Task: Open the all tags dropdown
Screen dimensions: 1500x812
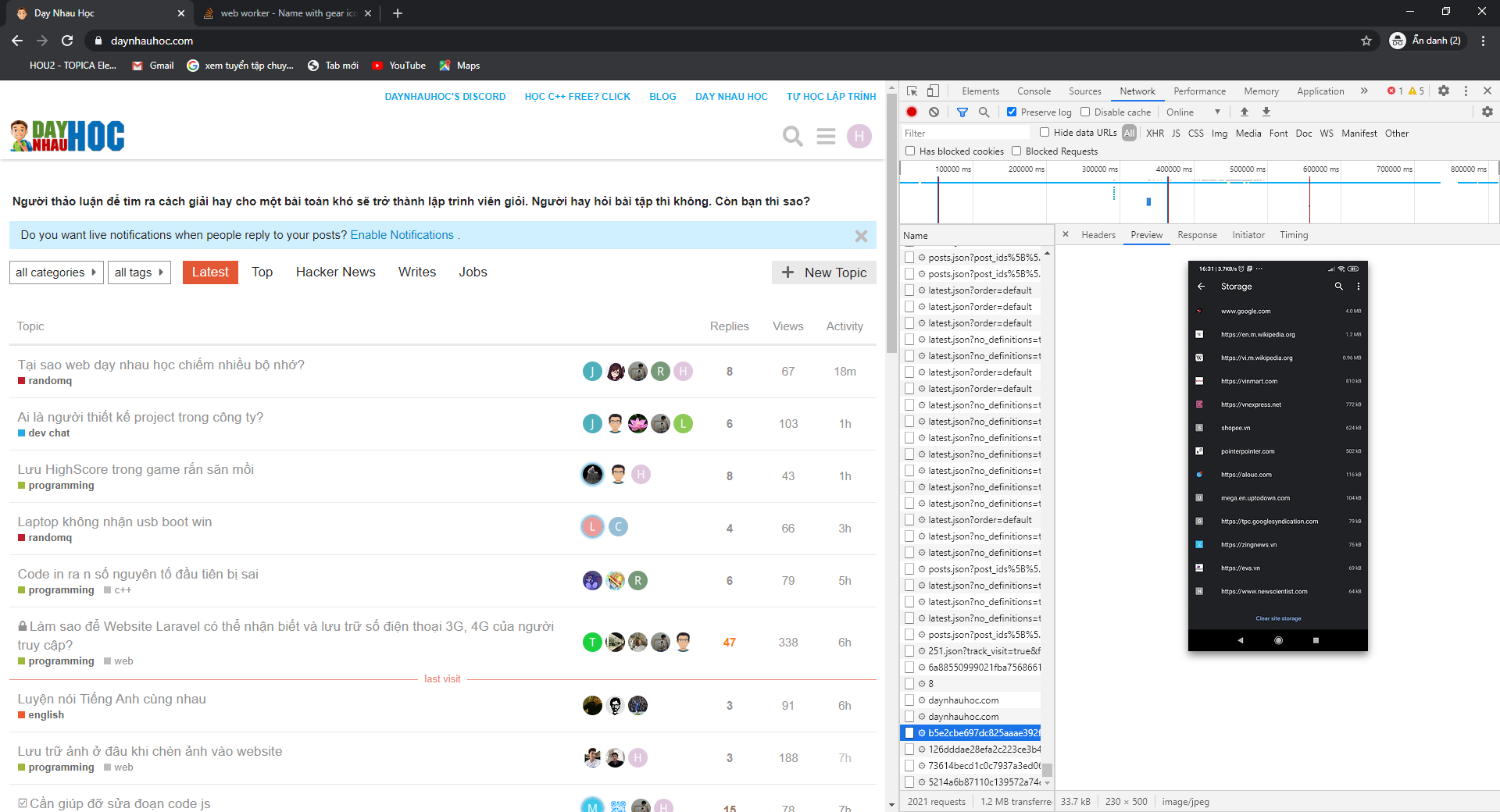Action: coord(139,272)
